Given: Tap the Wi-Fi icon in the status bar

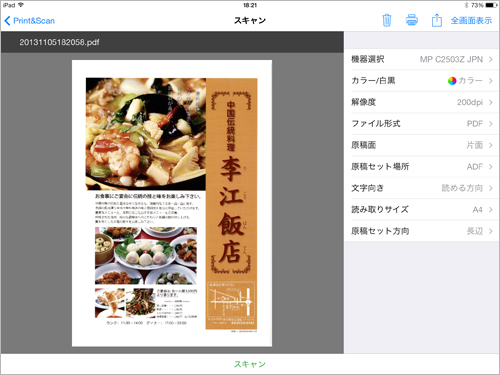Looking at the screenshot, I should click(x=21, y=5).
